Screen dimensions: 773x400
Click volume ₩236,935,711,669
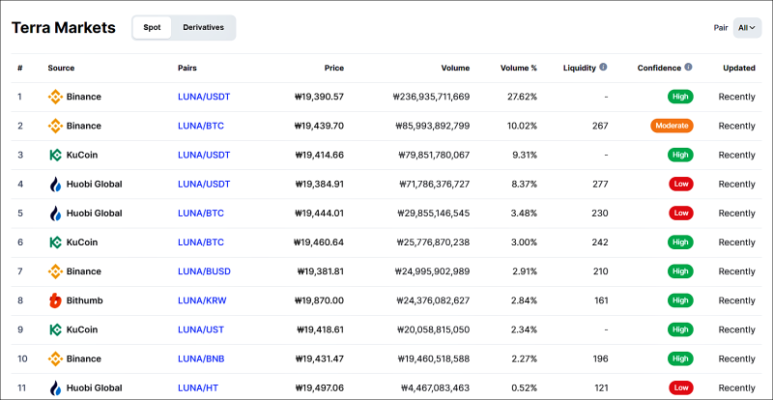point(431,97)
